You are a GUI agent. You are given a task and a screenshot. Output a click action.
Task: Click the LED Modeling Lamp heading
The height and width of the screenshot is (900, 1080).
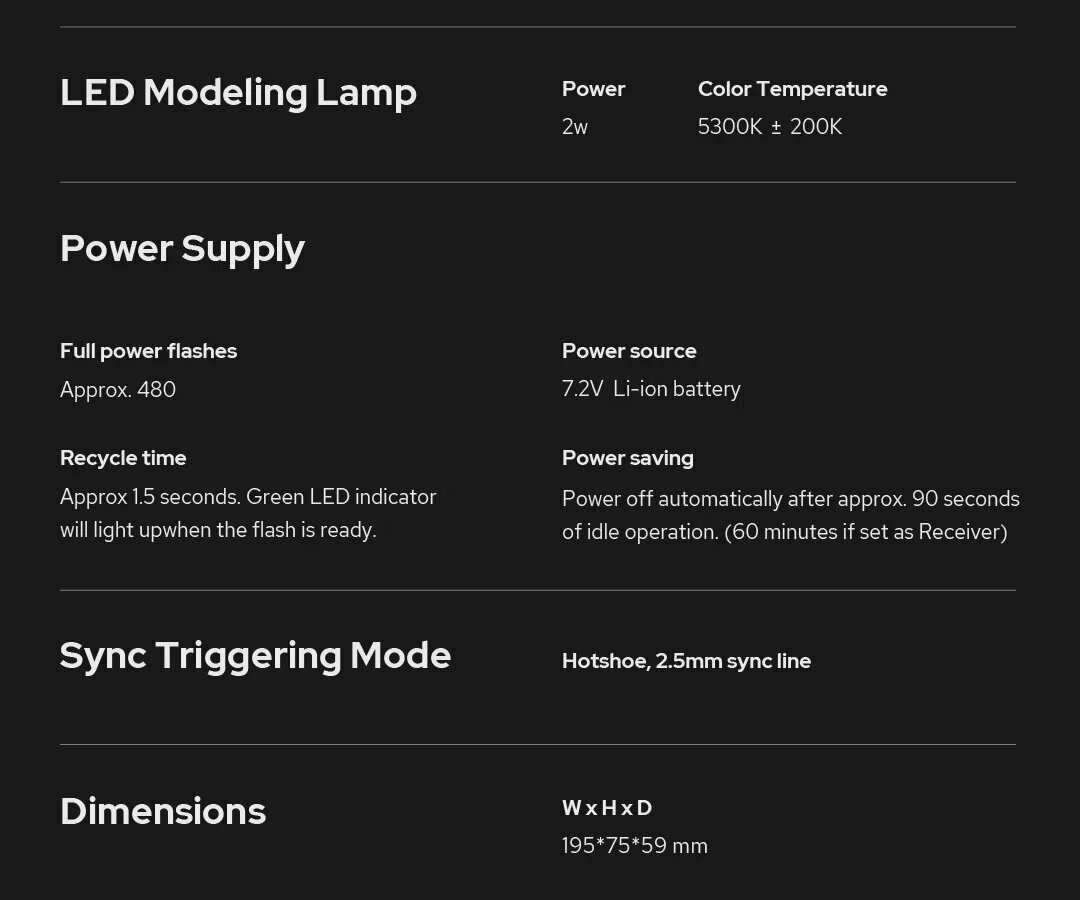tap(238, 93)
